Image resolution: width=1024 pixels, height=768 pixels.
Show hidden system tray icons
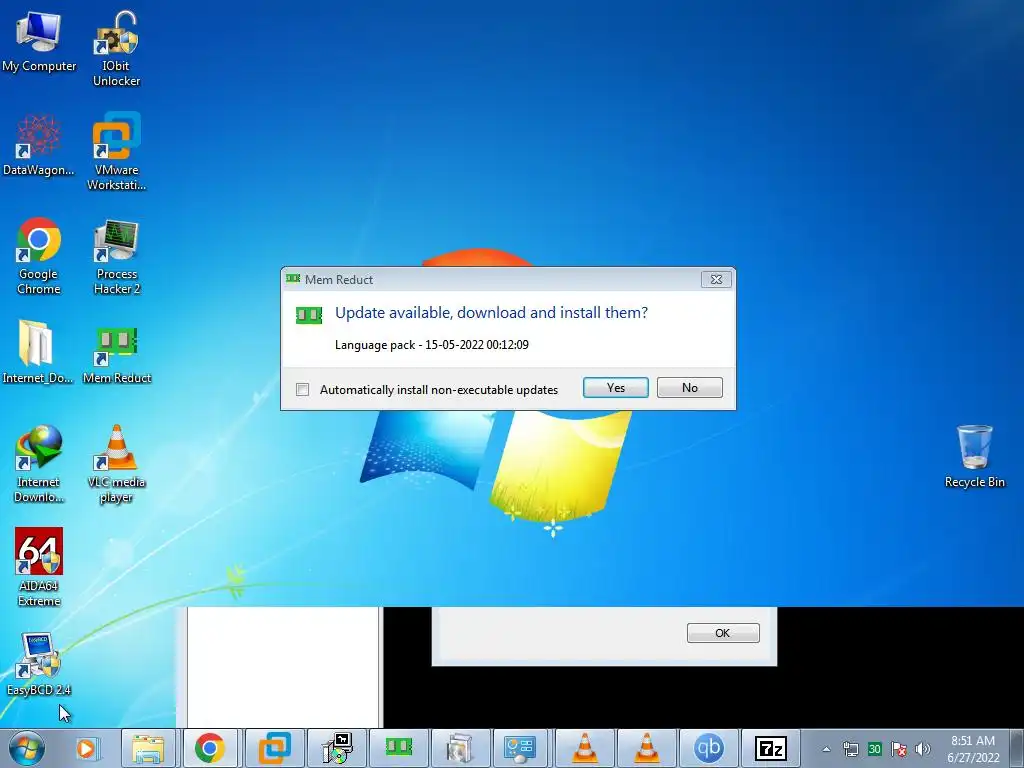point(826,749)
